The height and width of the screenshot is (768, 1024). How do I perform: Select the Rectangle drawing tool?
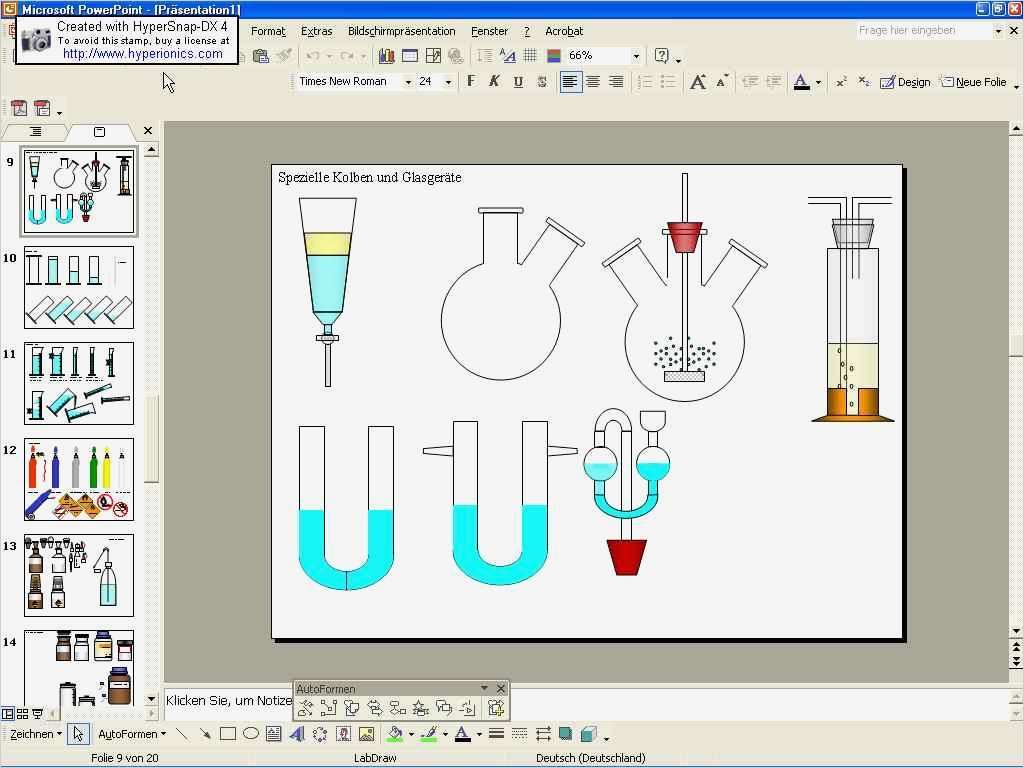pyautogui.click(x=228, y=734)
